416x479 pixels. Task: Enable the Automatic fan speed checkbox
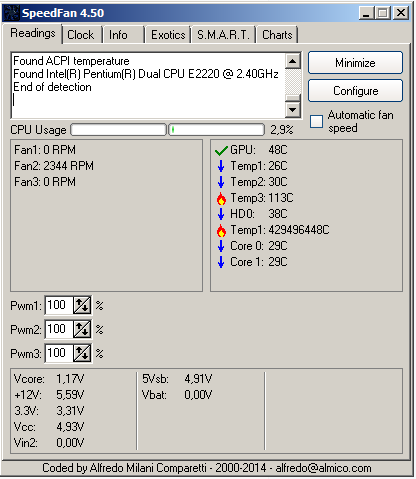point(316,122)
